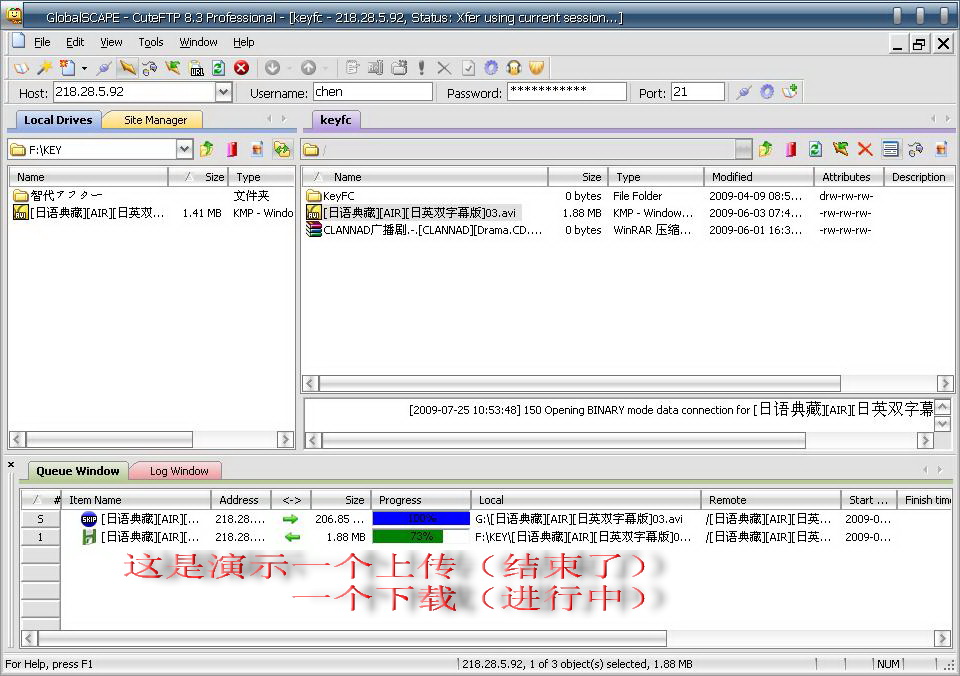Screen dimensions: 960x676
Task: Switch to the Log Window tab
Action: 179,471
